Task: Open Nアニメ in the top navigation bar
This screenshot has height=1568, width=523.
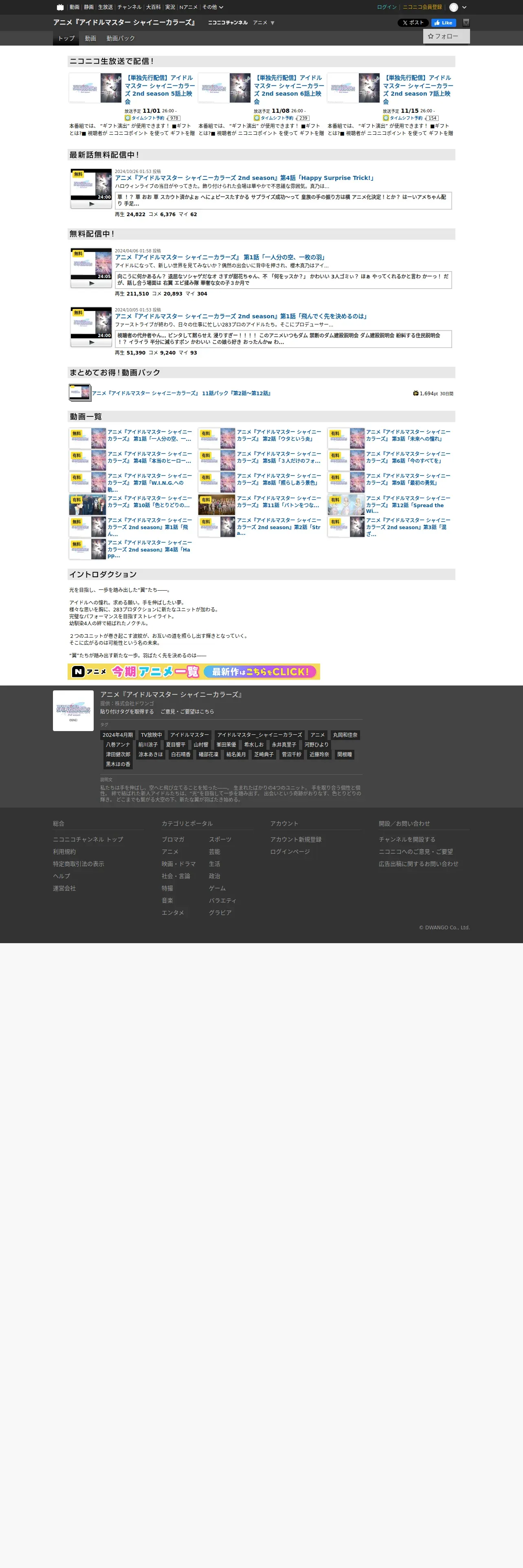Action: (188, 7)
